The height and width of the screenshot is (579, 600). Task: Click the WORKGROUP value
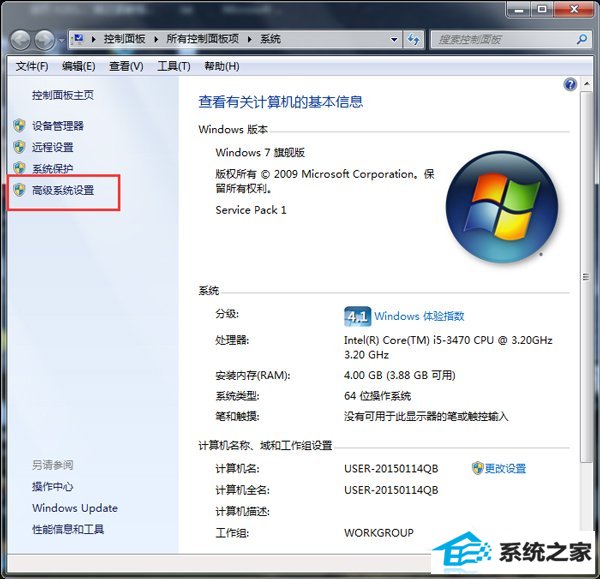[379, 533]
